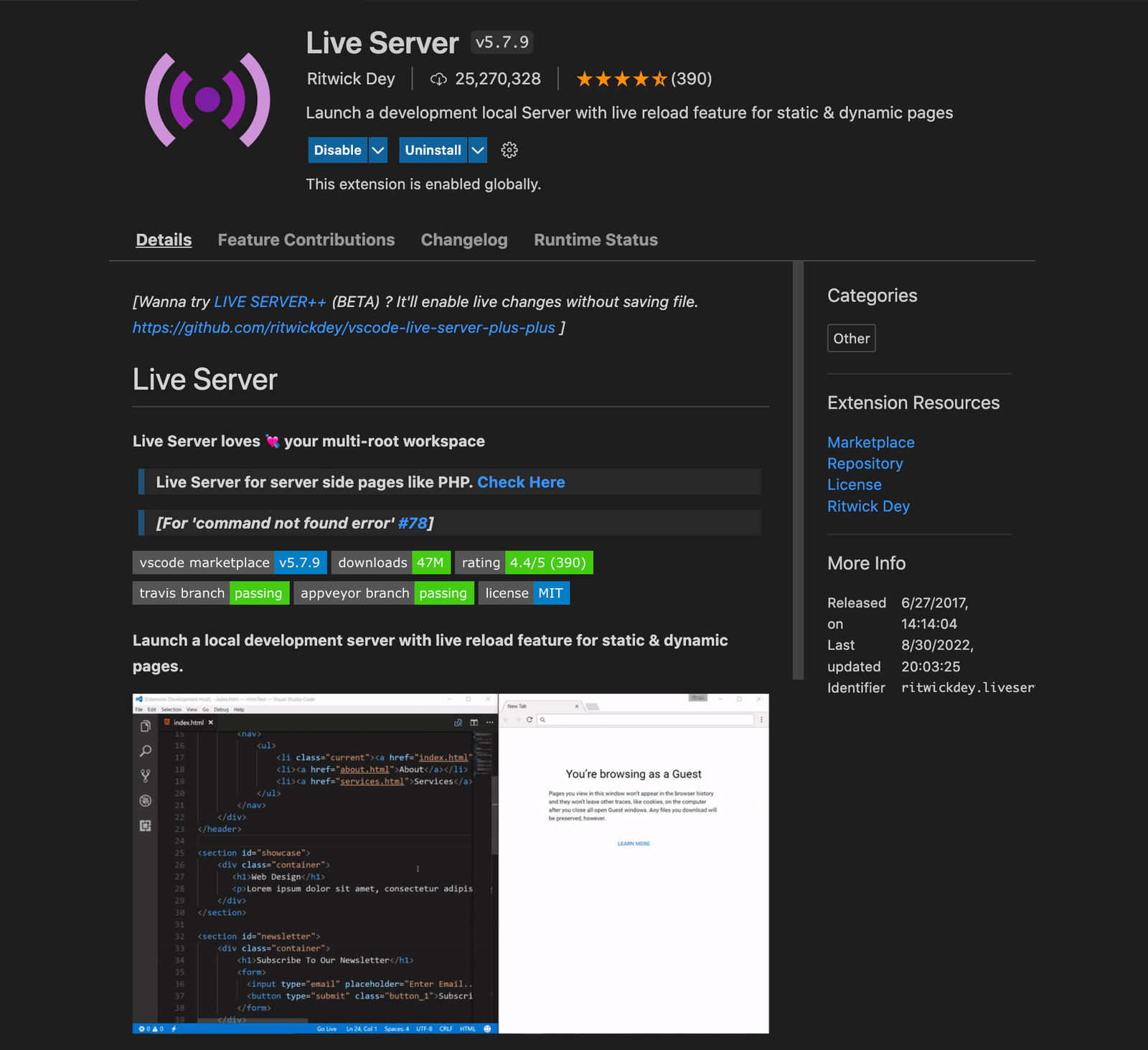Image resolution: width=1148 pixels, height=1050 pixels.
Task: Open issue #78 link
Action: pos(413,523)
